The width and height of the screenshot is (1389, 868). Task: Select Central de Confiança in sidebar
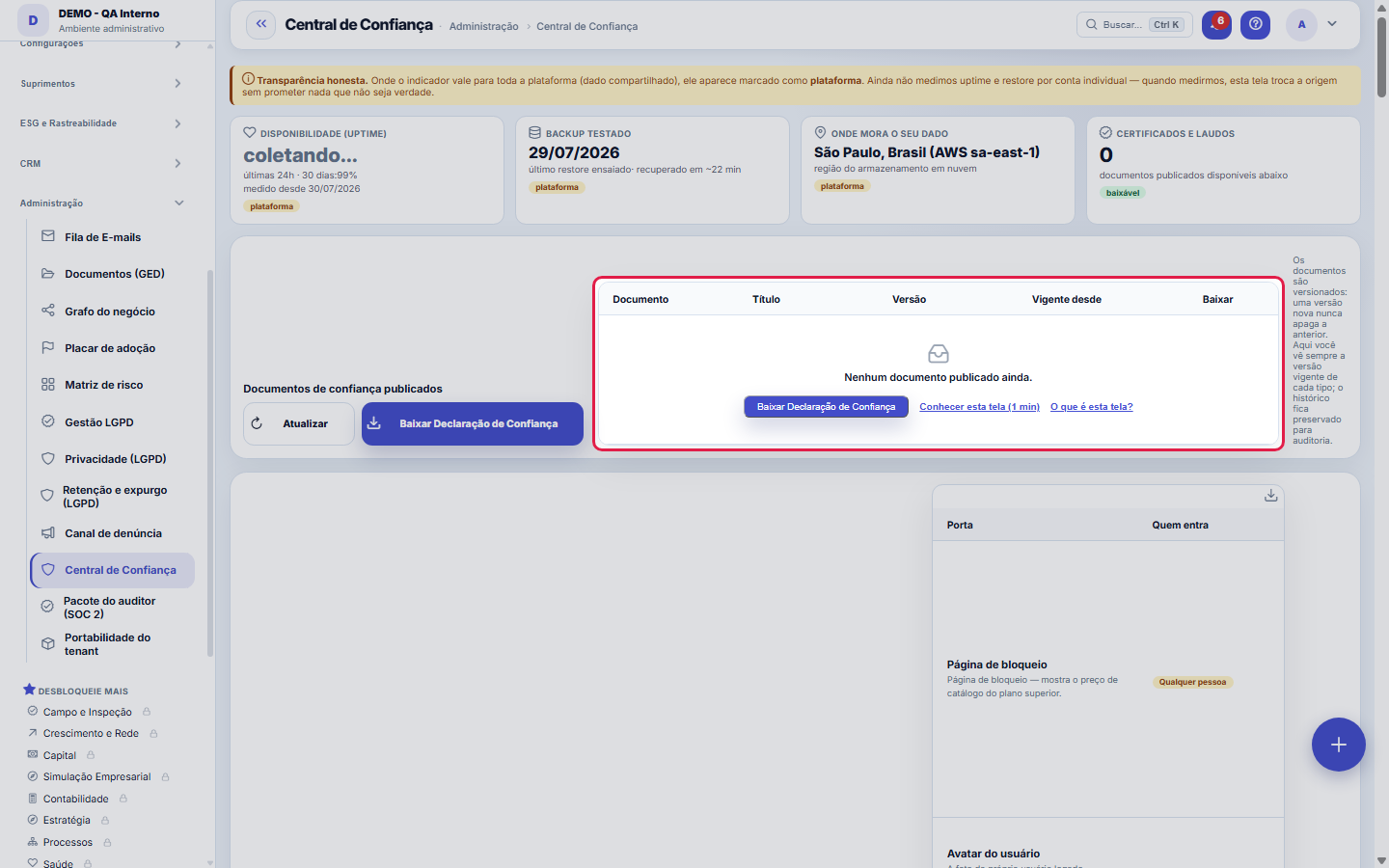tap(113, 570)
